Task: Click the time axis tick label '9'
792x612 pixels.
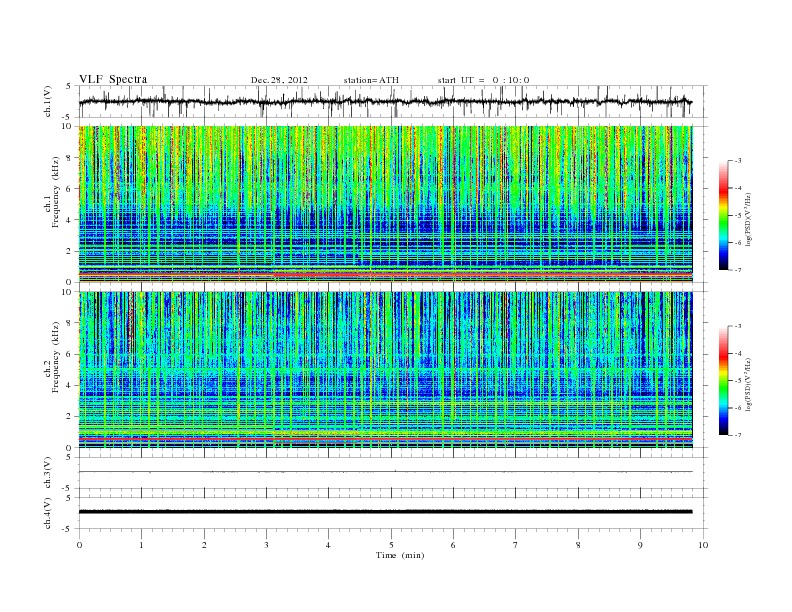Action: point(640,545)
